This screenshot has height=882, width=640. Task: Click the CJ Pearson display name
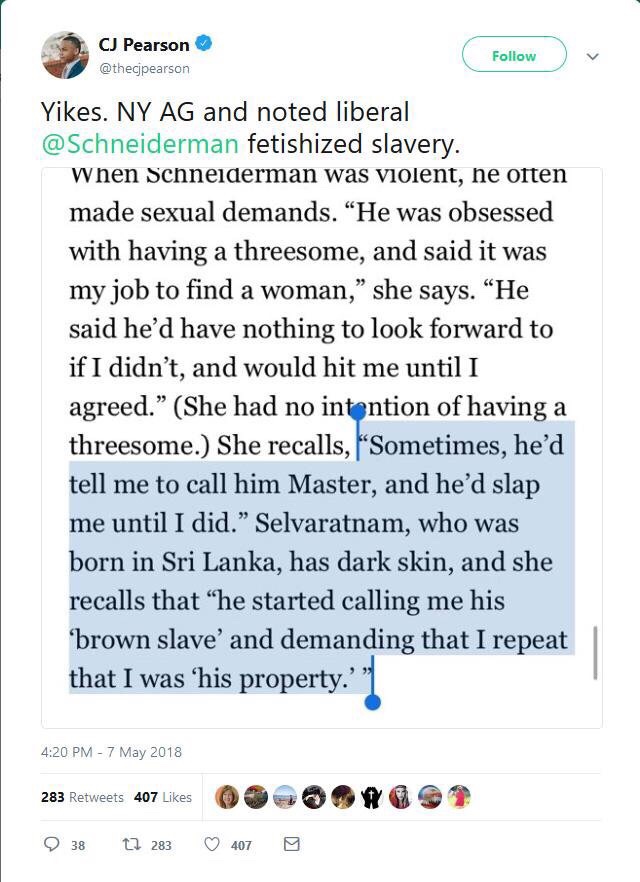click(x=144, y=45)
